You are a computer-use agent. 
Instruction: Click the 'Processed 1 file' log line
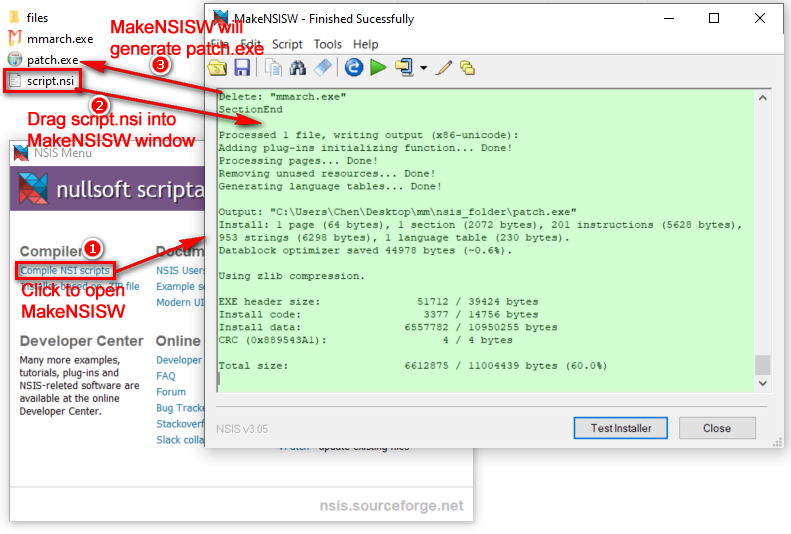click(368, 135)
